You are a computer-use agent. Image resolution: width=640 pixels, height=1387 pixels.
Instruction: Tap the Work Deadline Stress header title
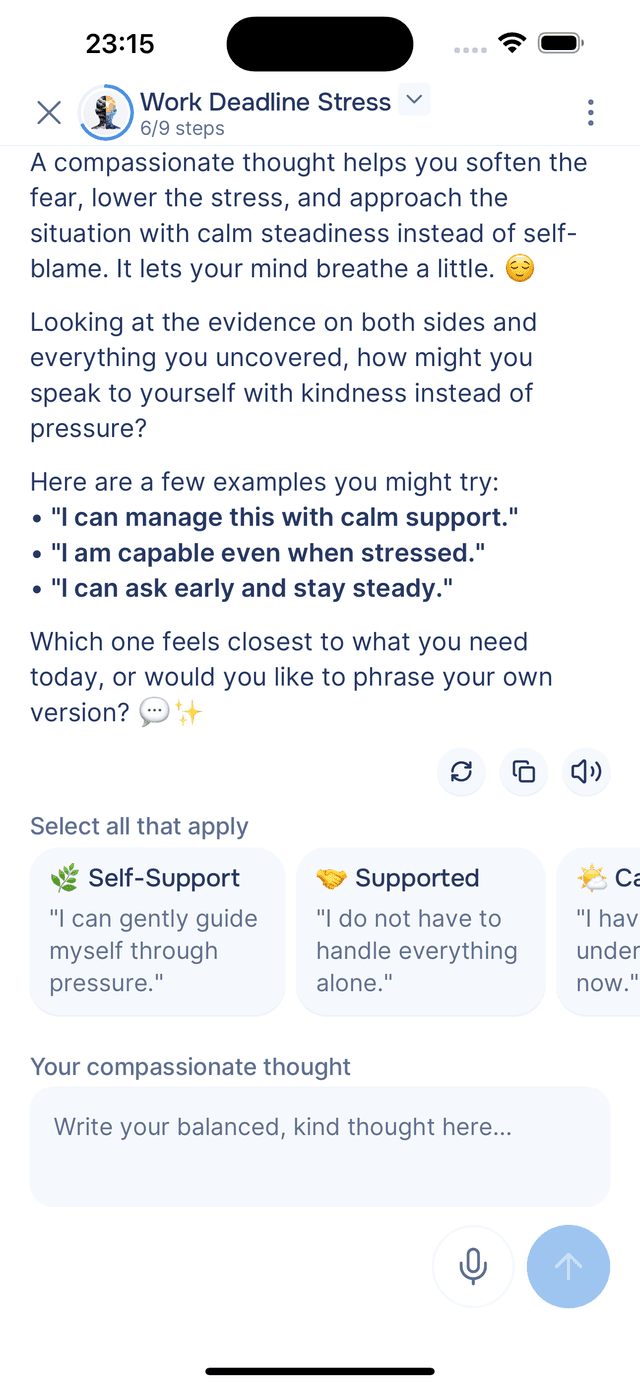point(265,101)
